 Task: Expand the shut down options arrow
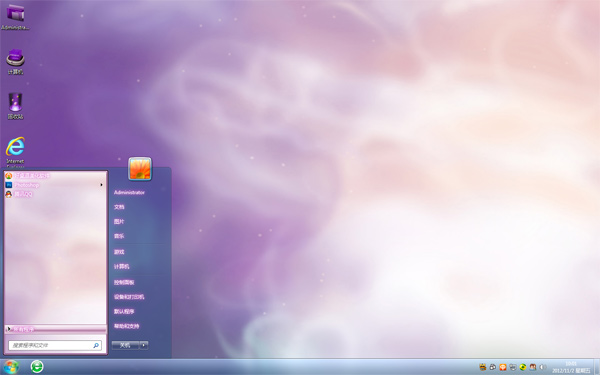144,345
